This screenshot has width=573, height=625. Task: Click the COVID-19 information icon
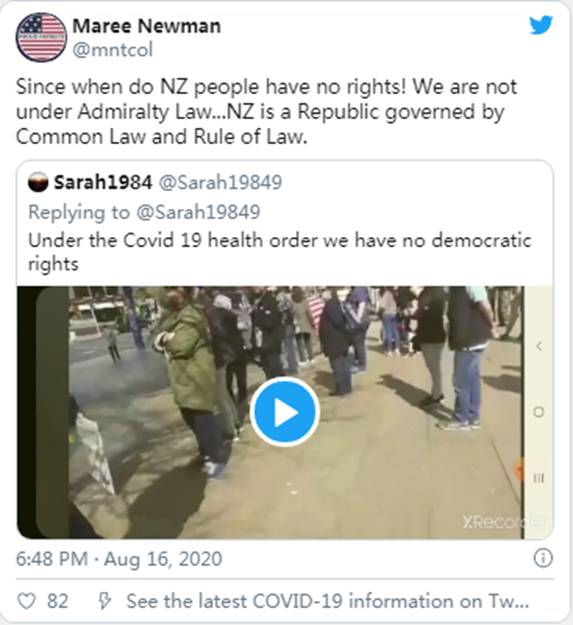[x=104, y=601]
